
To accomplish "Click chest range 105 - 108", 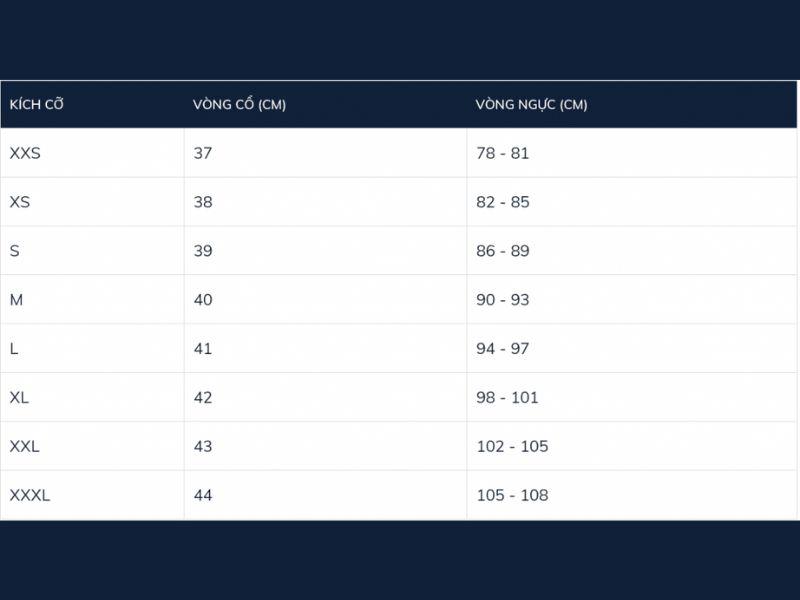I will (x=512, y=495).
